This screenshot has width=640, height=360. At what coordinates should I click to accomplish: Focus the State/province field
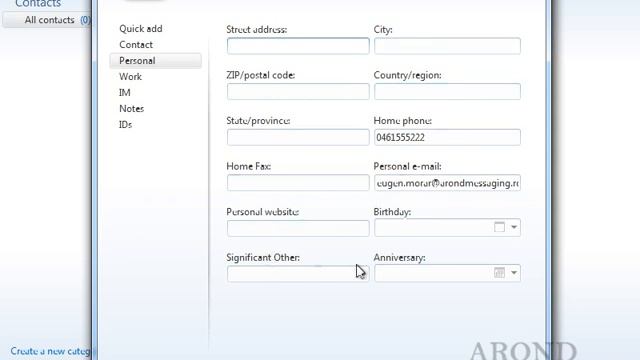pyautogui.click(x=298, y=137)
